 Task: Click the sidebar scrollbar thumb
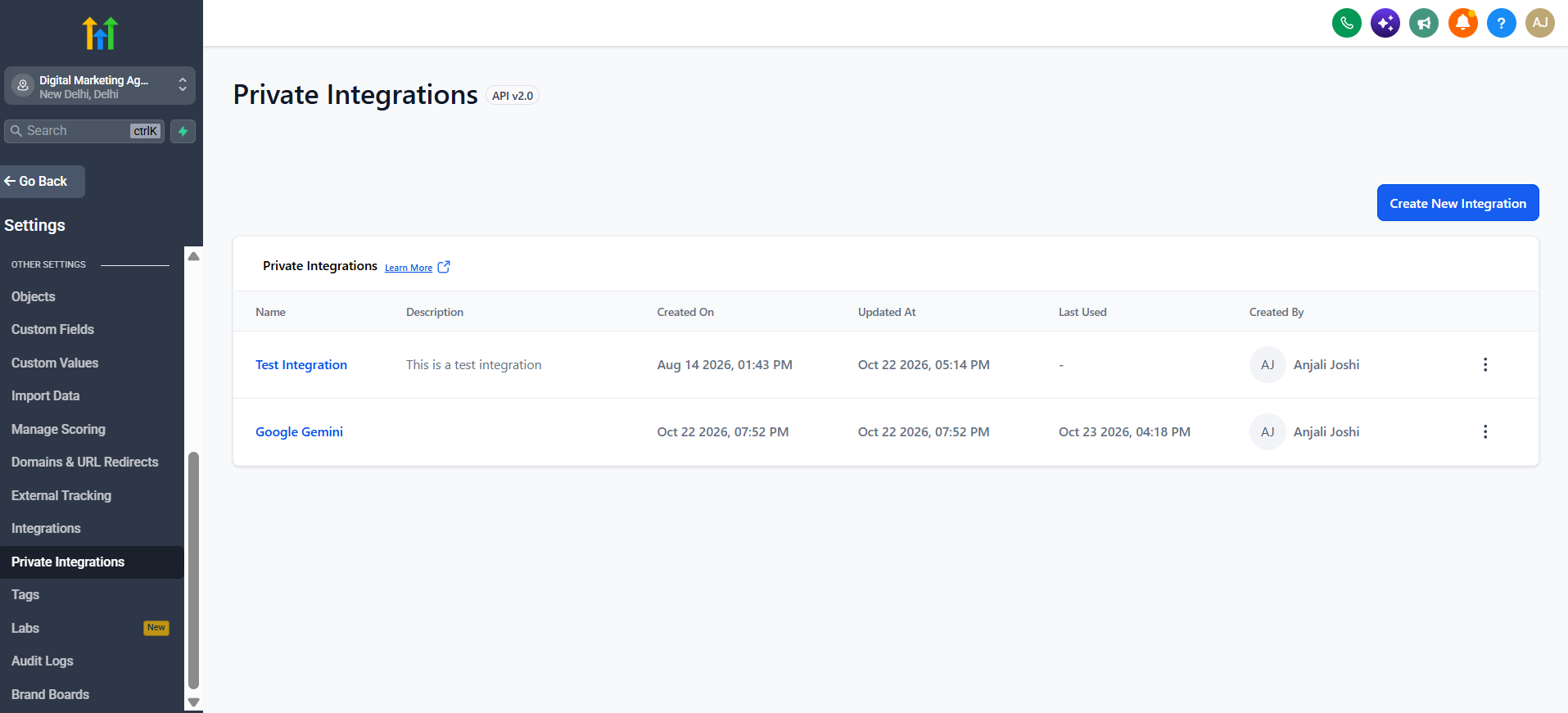[194, 571]
